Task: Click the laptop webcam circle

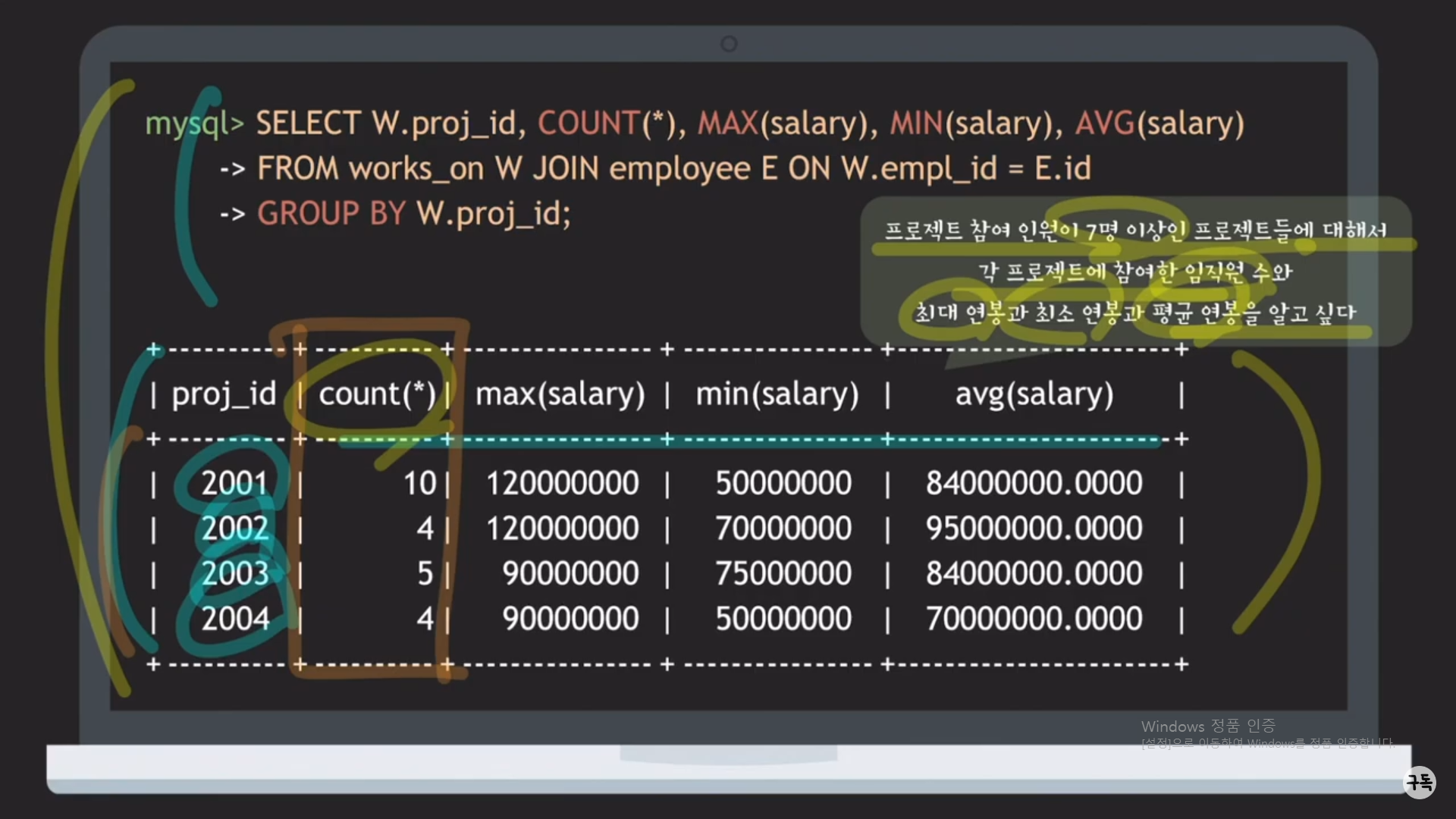Action: click(x=729, y=44)
